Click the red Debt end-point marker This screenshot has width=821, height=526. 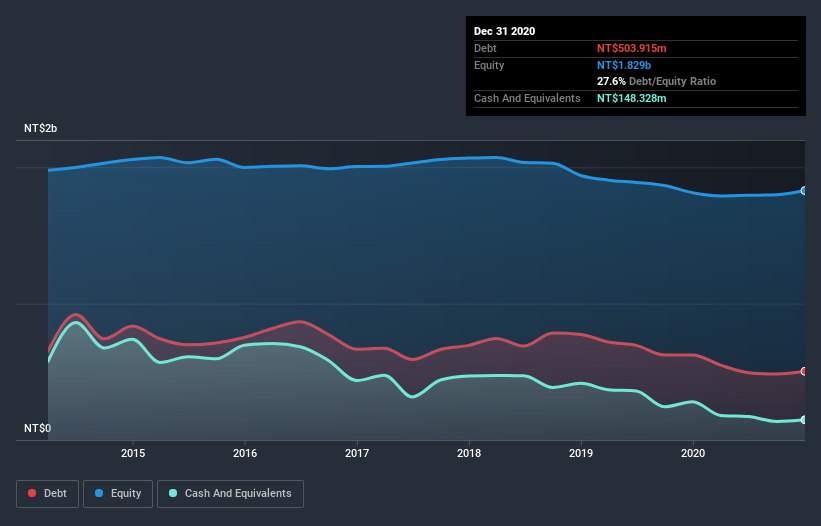pyautogui.click(x=804, y=371)
